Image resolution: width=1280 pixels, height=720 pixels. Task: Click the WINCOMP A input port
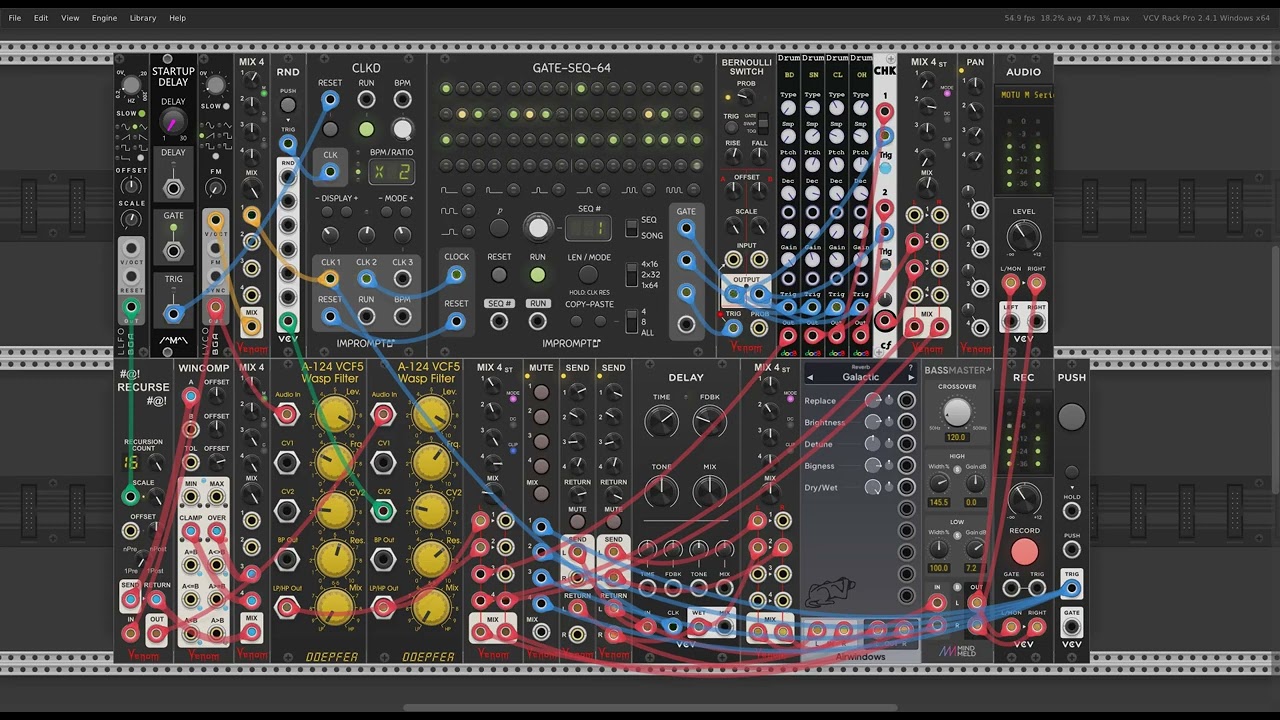click(x=190, y=397)
